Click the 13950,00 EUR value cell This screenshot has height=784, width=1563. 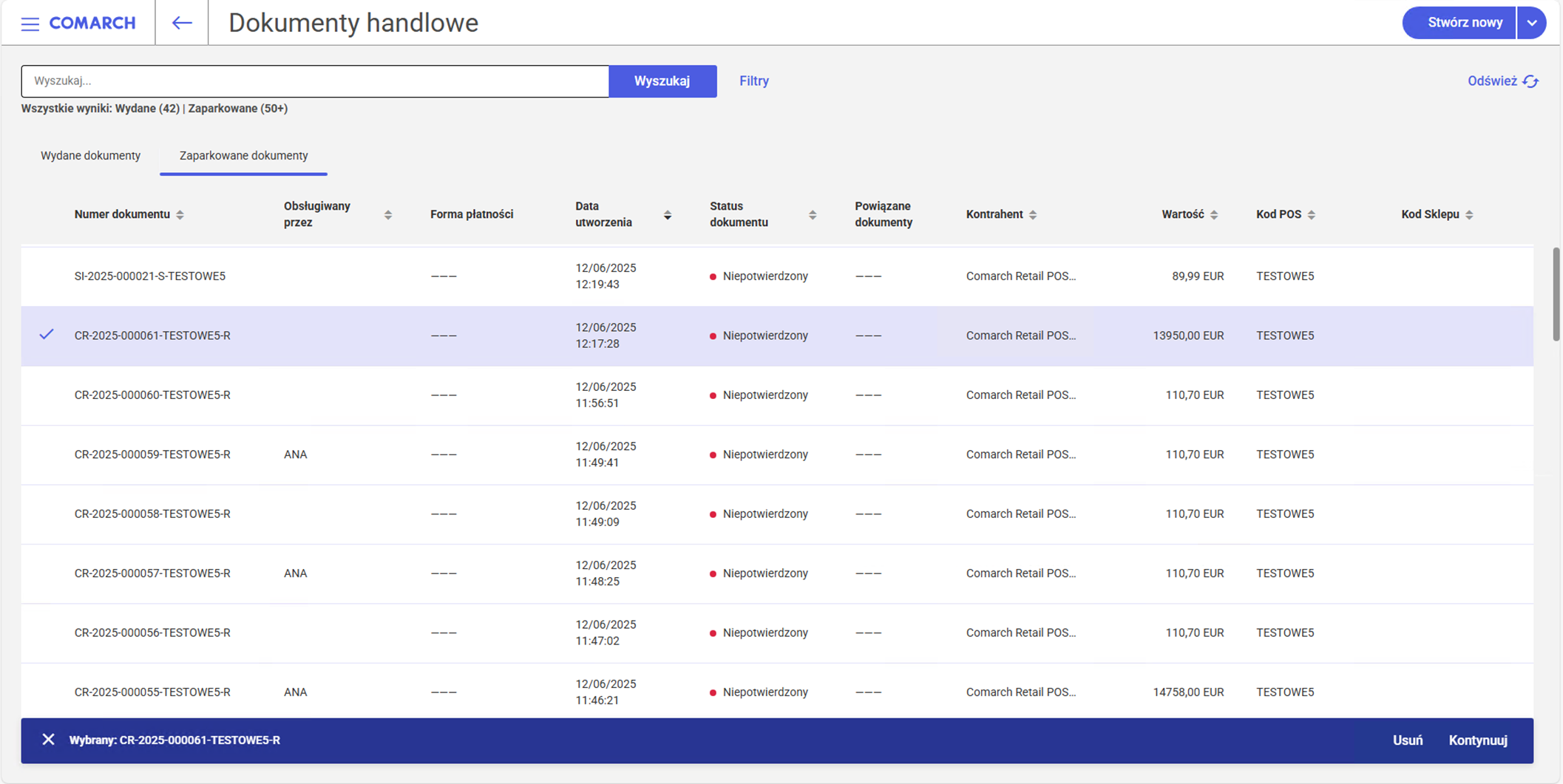(1188, 335)
